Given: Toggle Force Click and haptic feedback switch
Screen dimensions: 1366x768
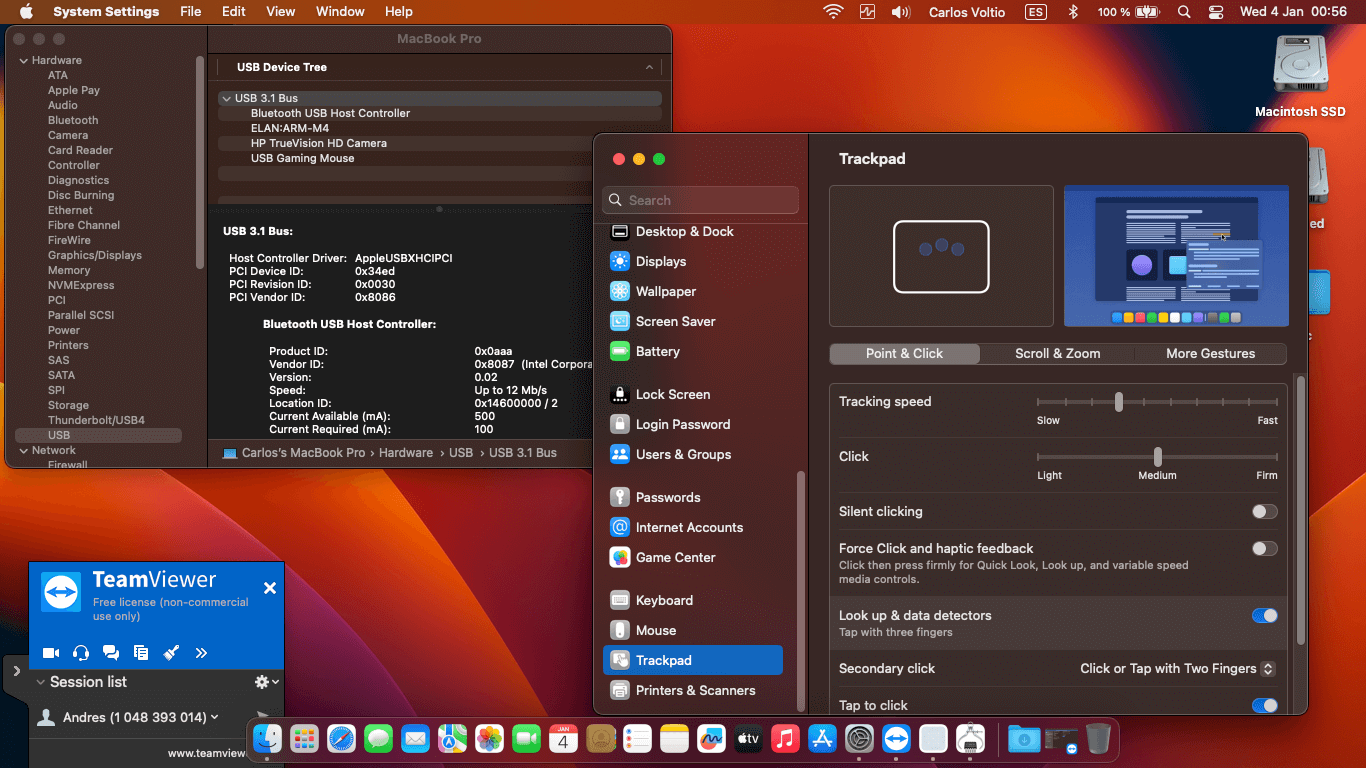Looking at the screenshot, I should [1265, 549].
